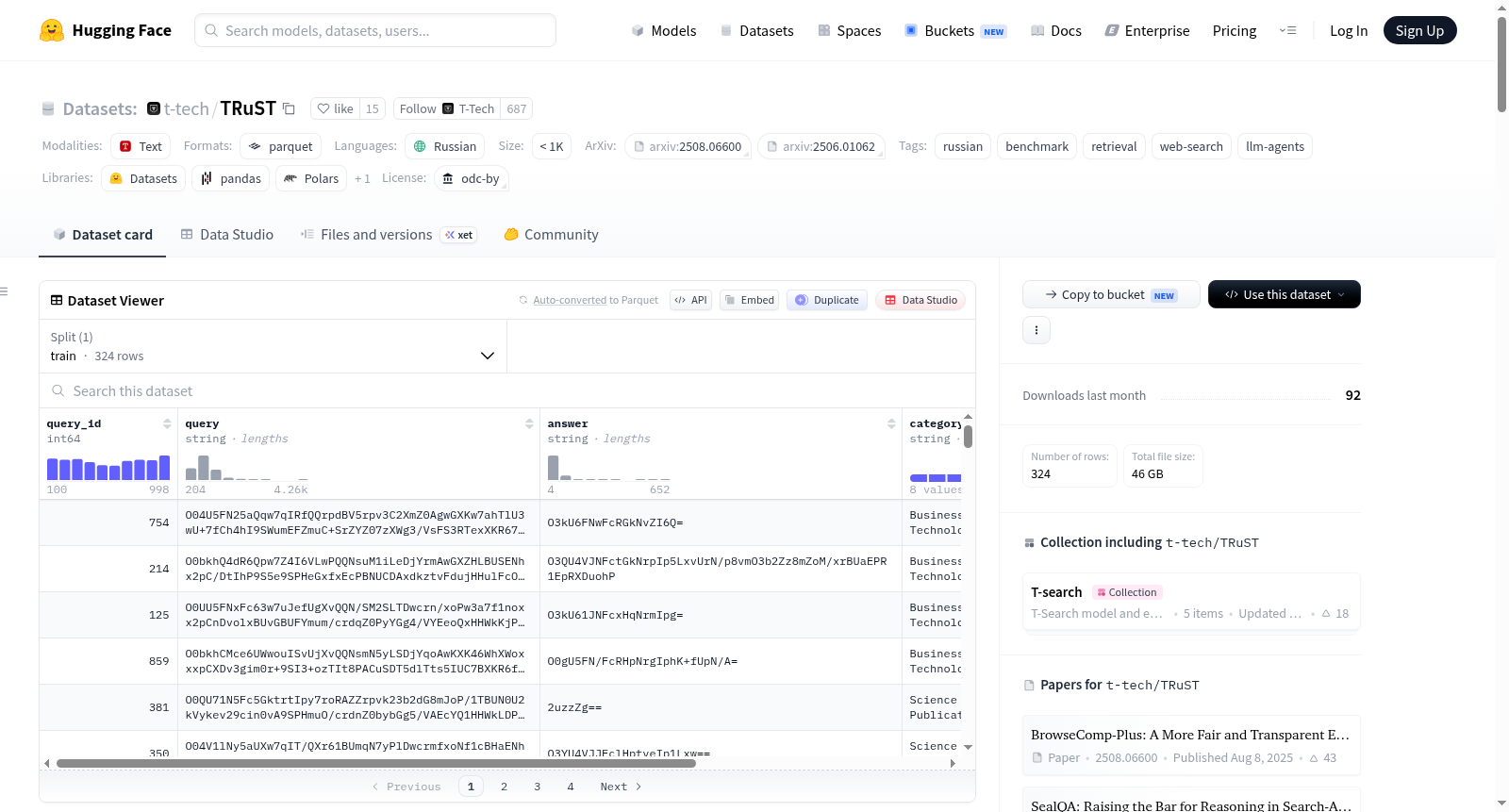Click the query_id histogram bar chart
The width and height of the screenshot is (1509, 812).
(108, 468)
